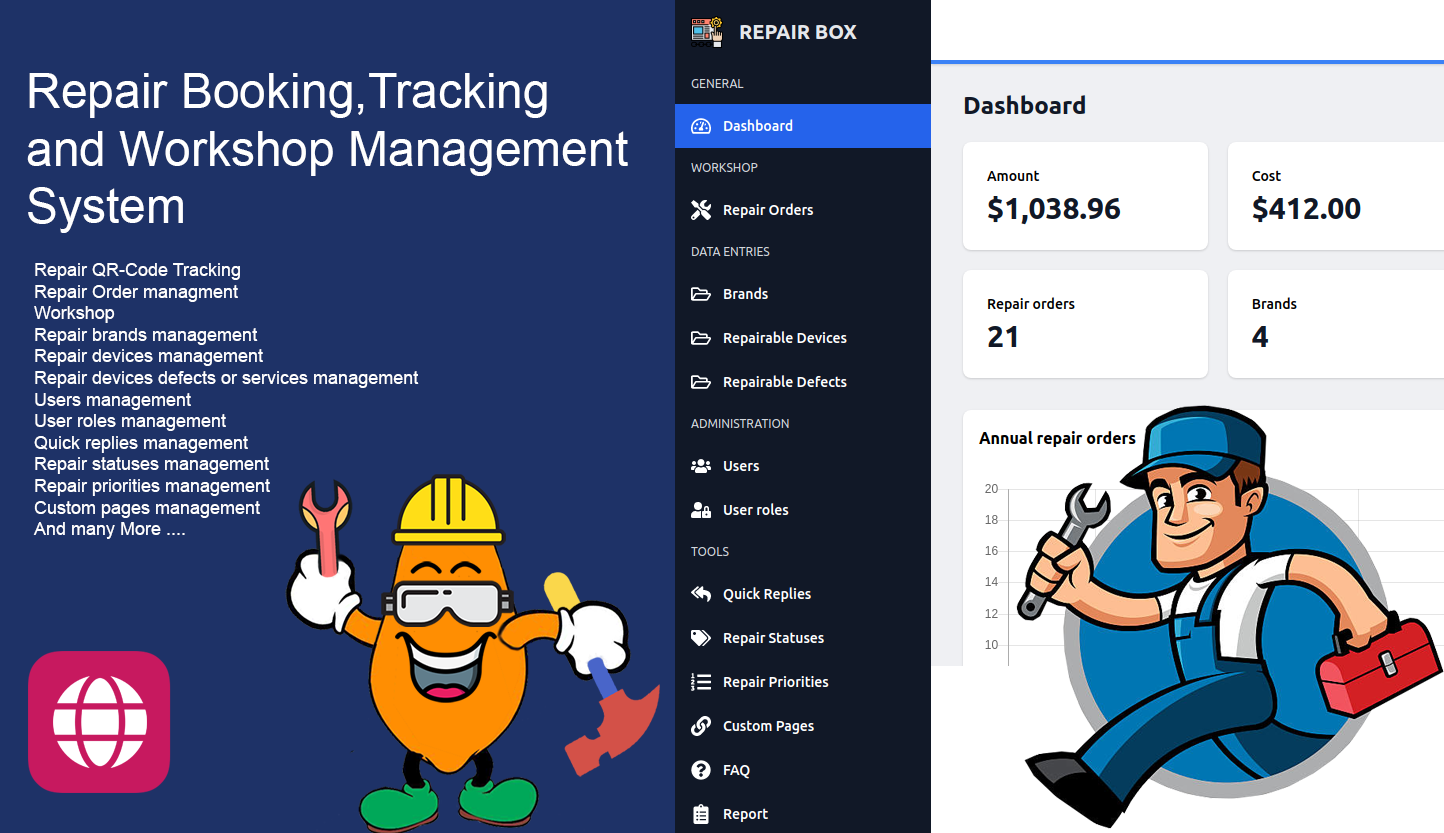Image resolution: width=1444 pixels, height=833 pixels.
Task: Click the Dashboard gauge icon
Action: click(x=701, y=126)
